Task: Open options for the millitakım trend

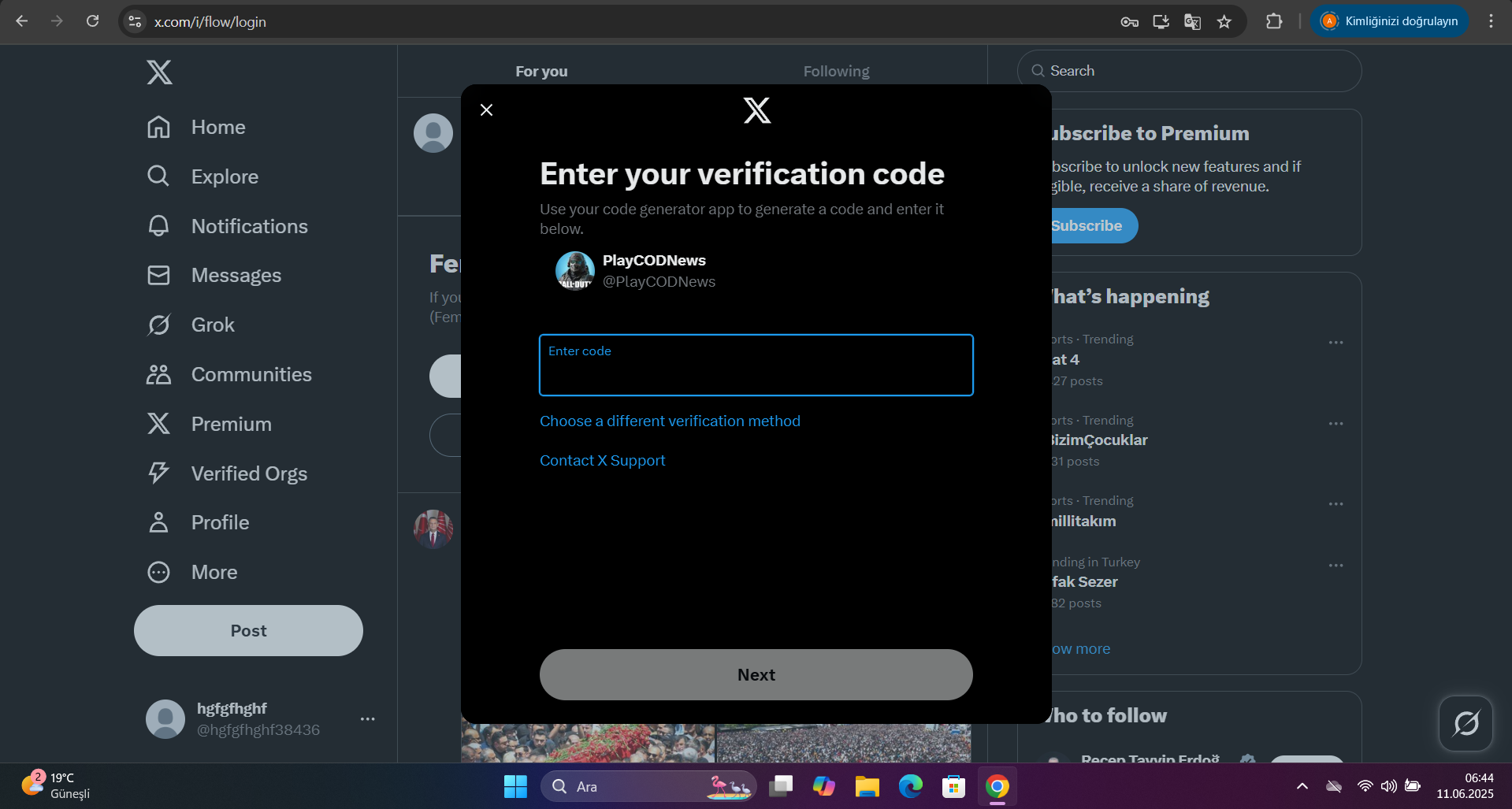Action: coord(1336,504)
